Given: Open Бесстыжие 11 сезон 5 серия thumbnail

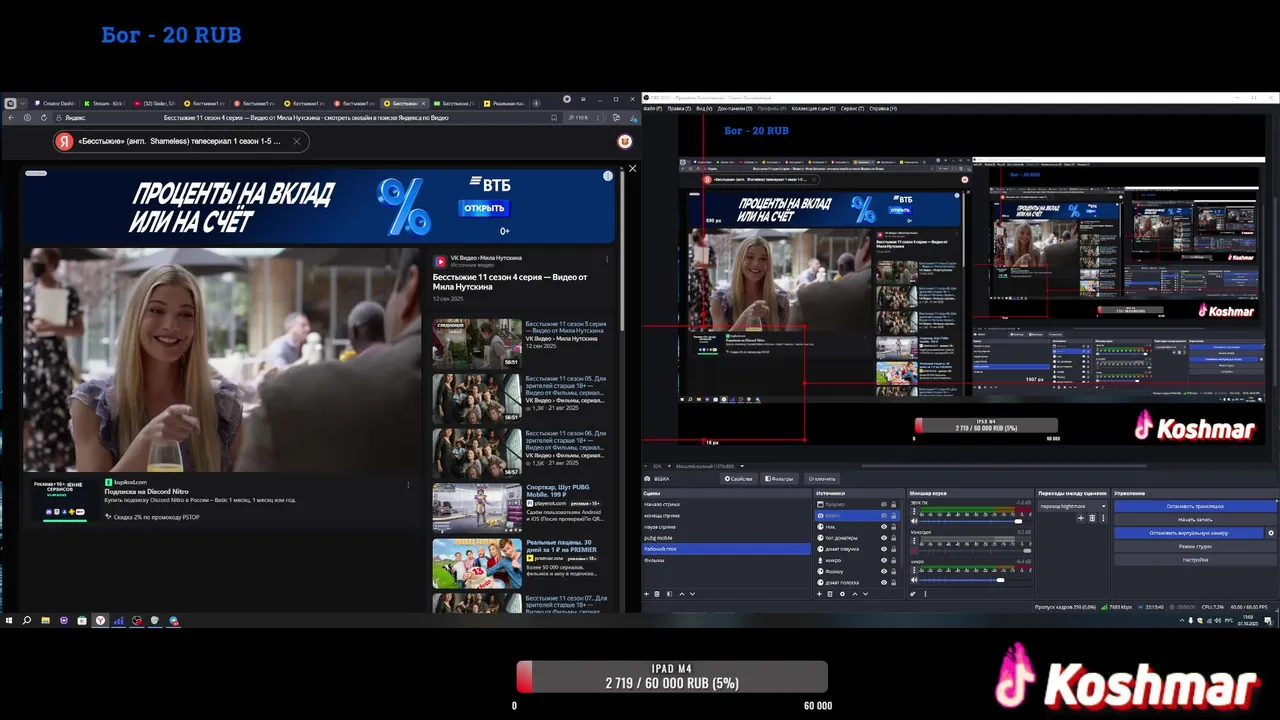Looking at the screenshot, I should 477,343.
